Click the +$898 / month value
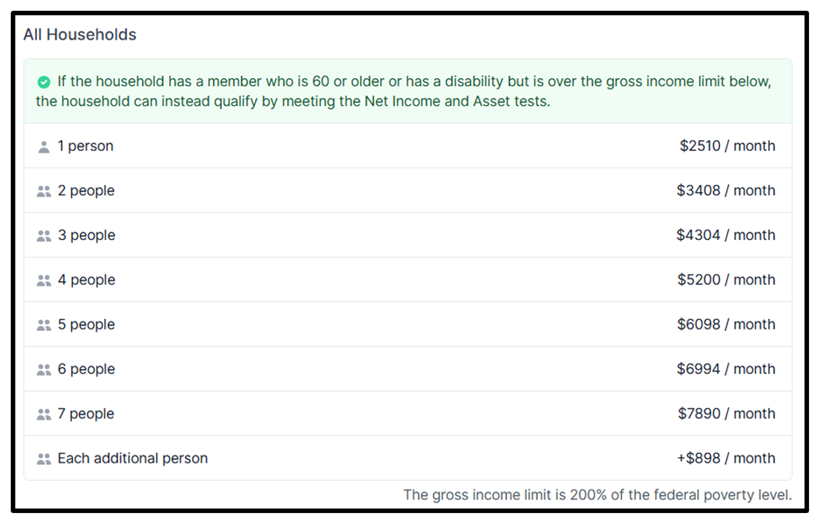Image resolution: width=818 pixels, height=522 pixels. pos(726,458)
